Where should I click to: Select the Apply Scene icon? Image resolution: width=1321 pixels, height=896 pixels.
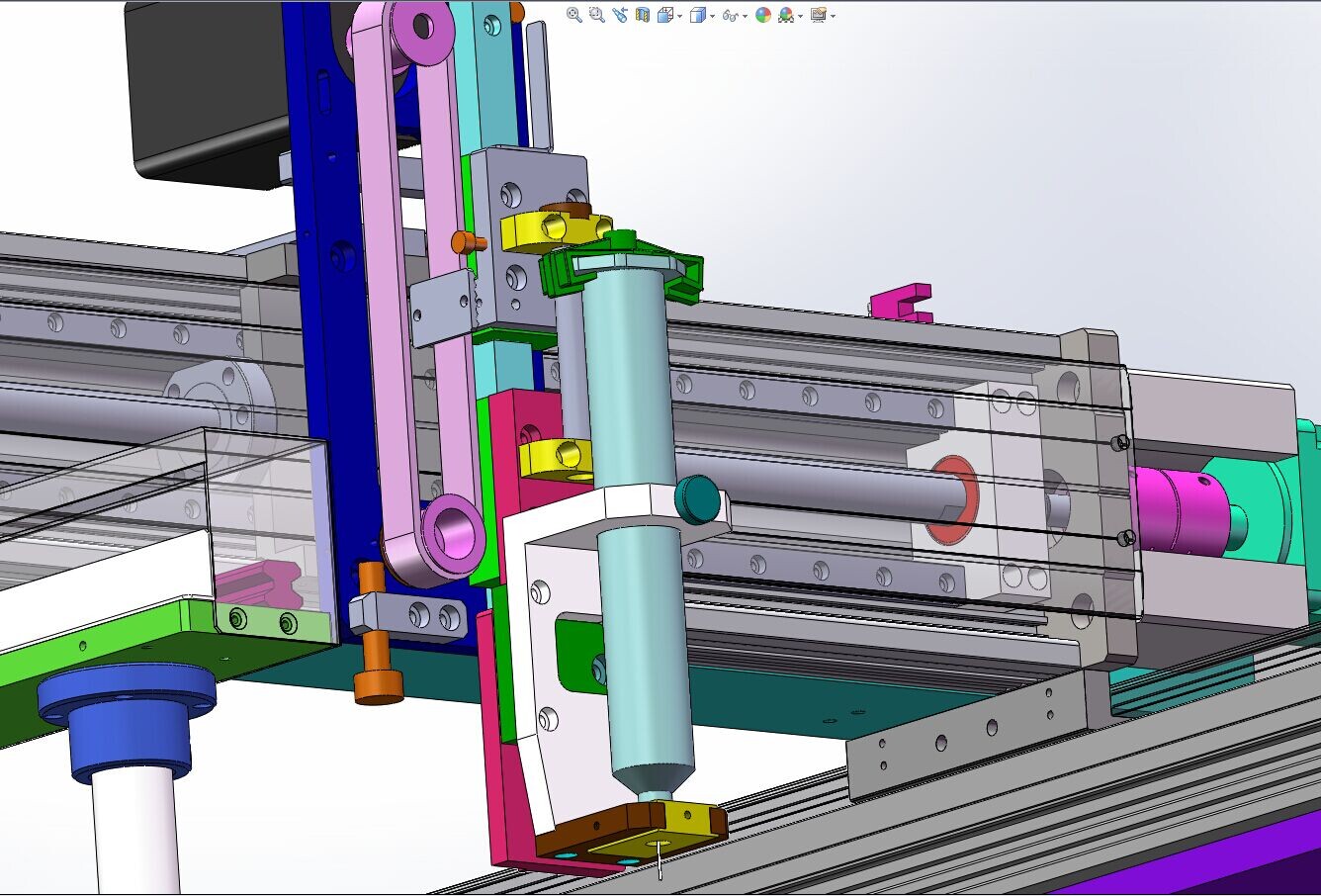point(784,14)
